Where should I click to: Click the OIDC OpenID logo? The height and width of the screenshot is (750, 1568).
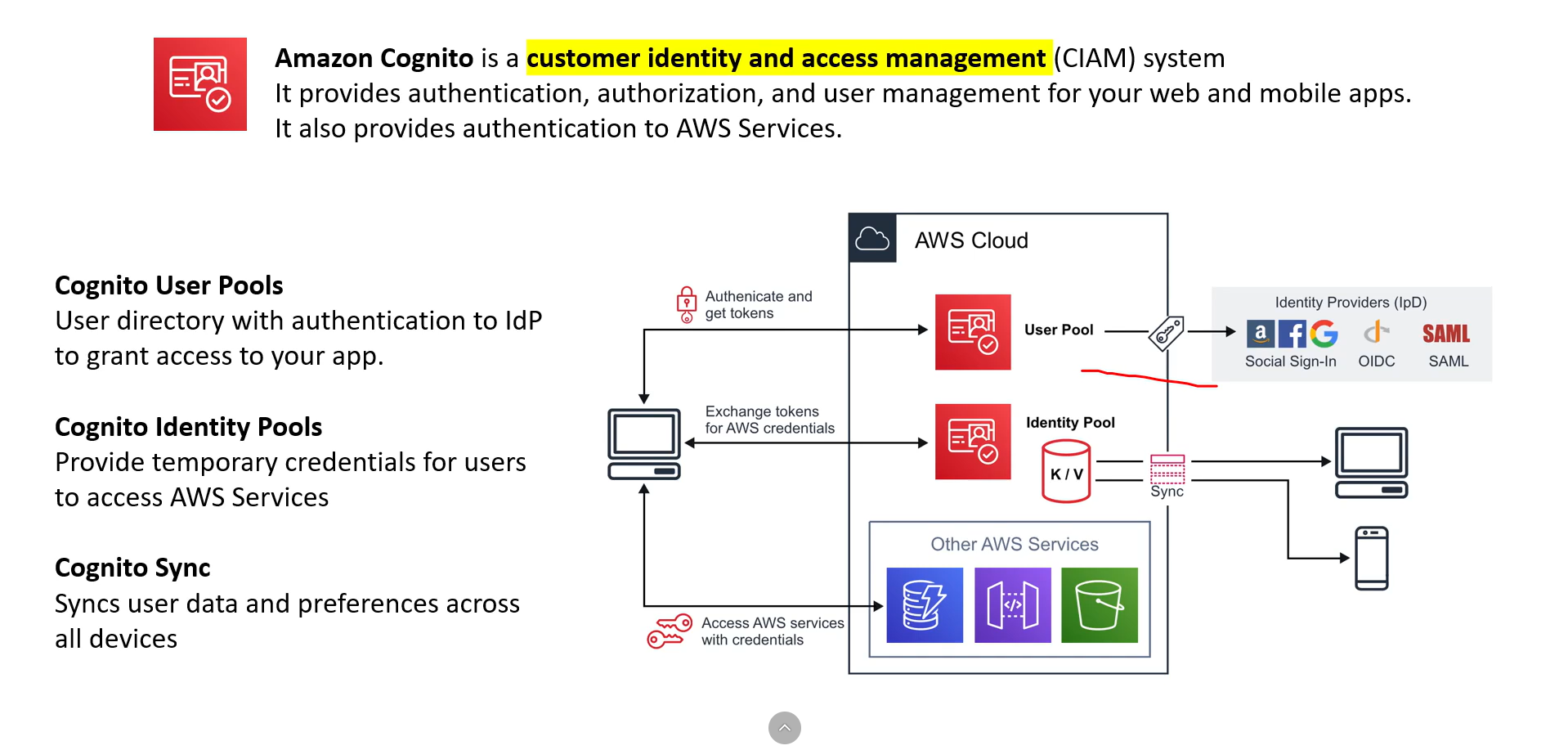click(x=1377, y=332)
